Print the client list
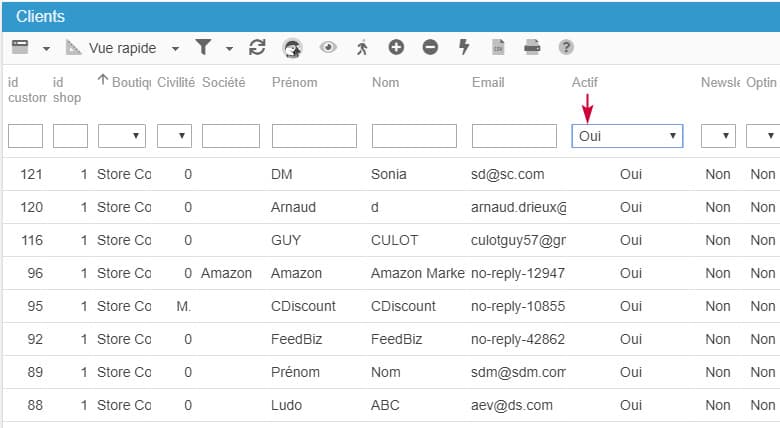The height and width of the screenshot is (428, 780). (x=532, y=47)
